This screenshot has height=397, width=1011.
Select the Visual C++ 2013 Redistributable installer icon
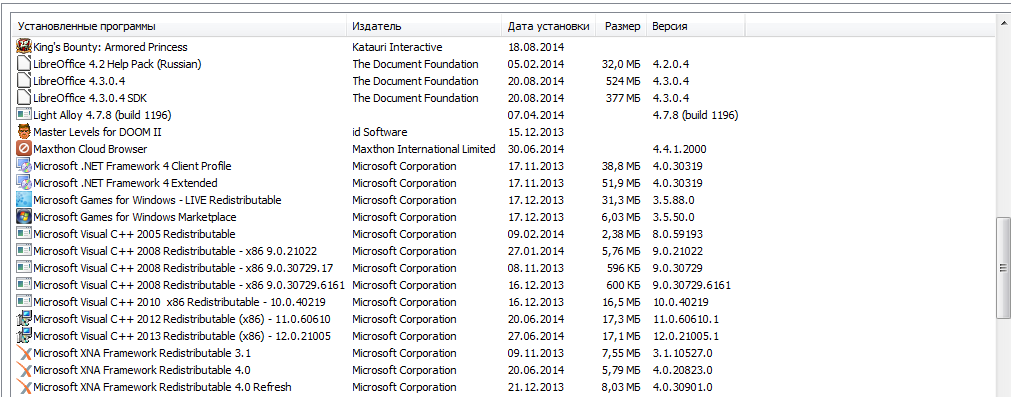click(x=23, y=336)
